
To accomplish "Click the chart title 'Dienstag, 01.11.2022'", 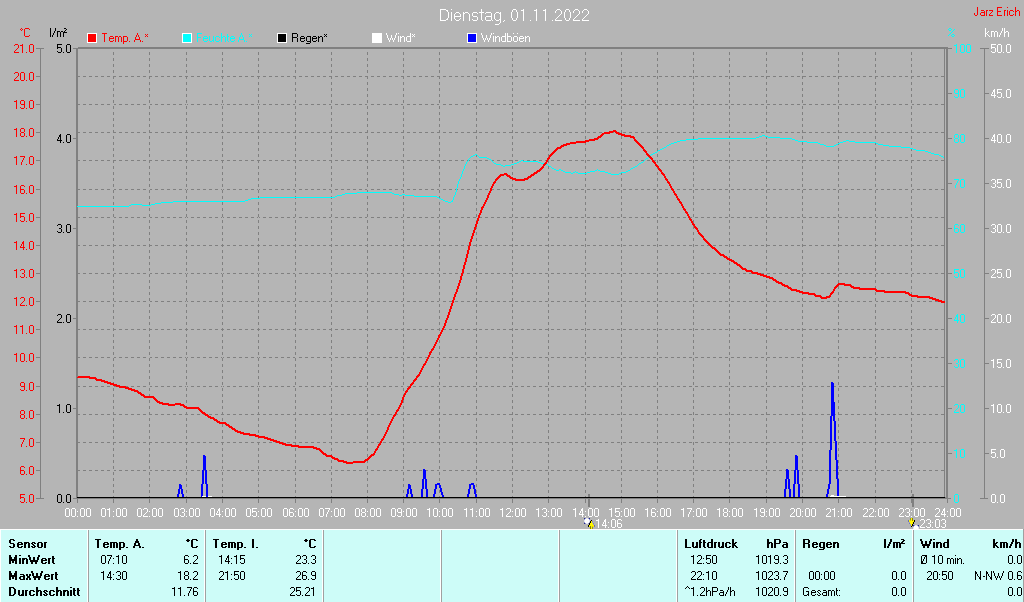I will pos(514,15).
